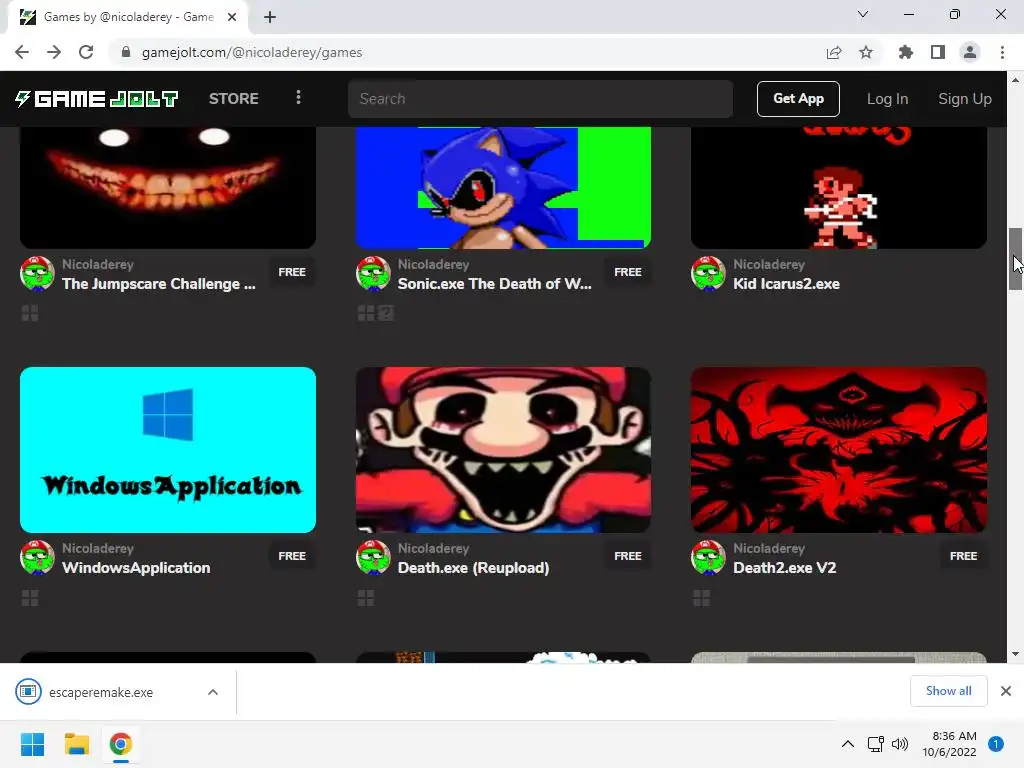Share this page icon in address bar

(x=833, y=52)
